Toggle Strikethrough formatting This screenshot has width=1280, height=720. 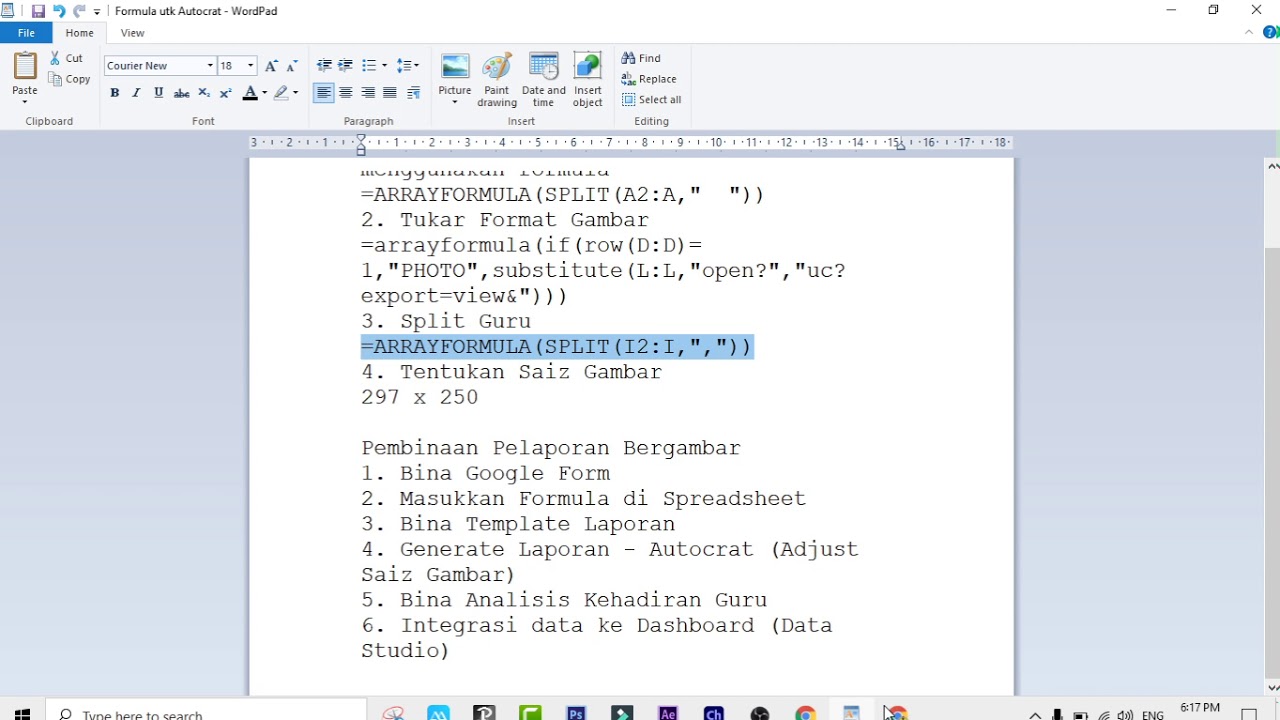pos(181,93)
